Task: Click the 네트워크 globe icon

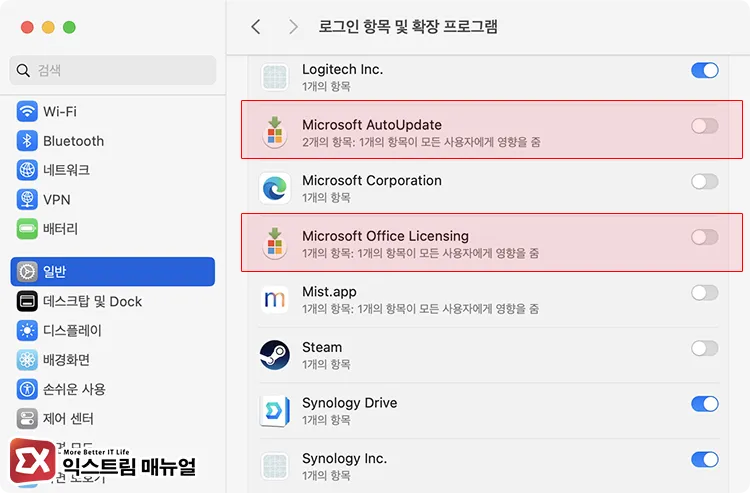Action: pos(27,170)
